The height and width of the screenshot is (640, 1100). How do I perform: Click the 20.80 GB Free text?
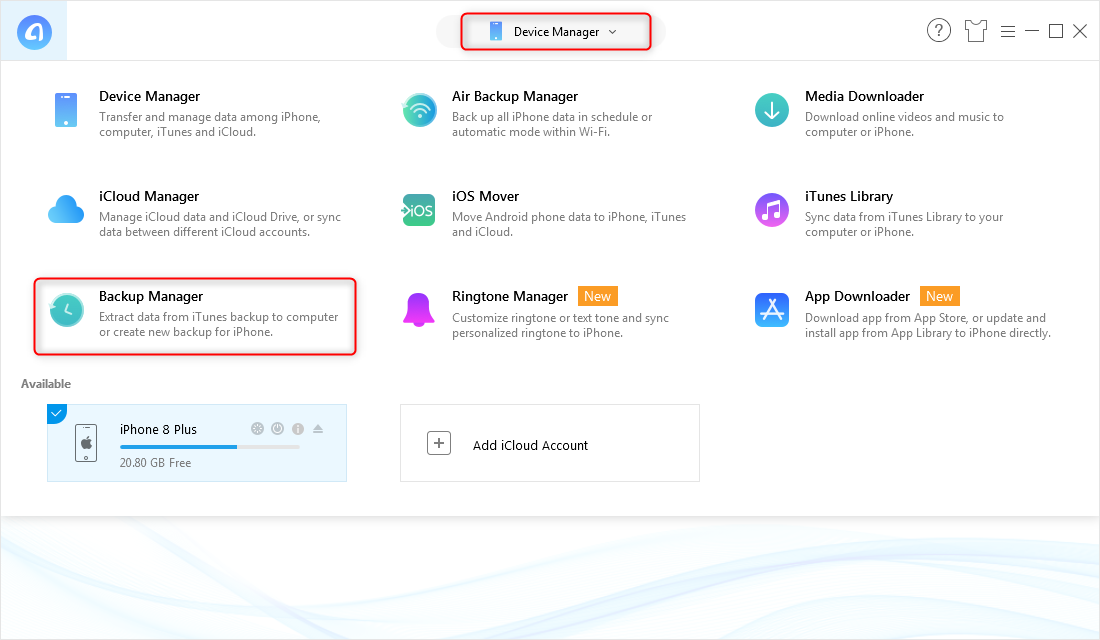155,462
